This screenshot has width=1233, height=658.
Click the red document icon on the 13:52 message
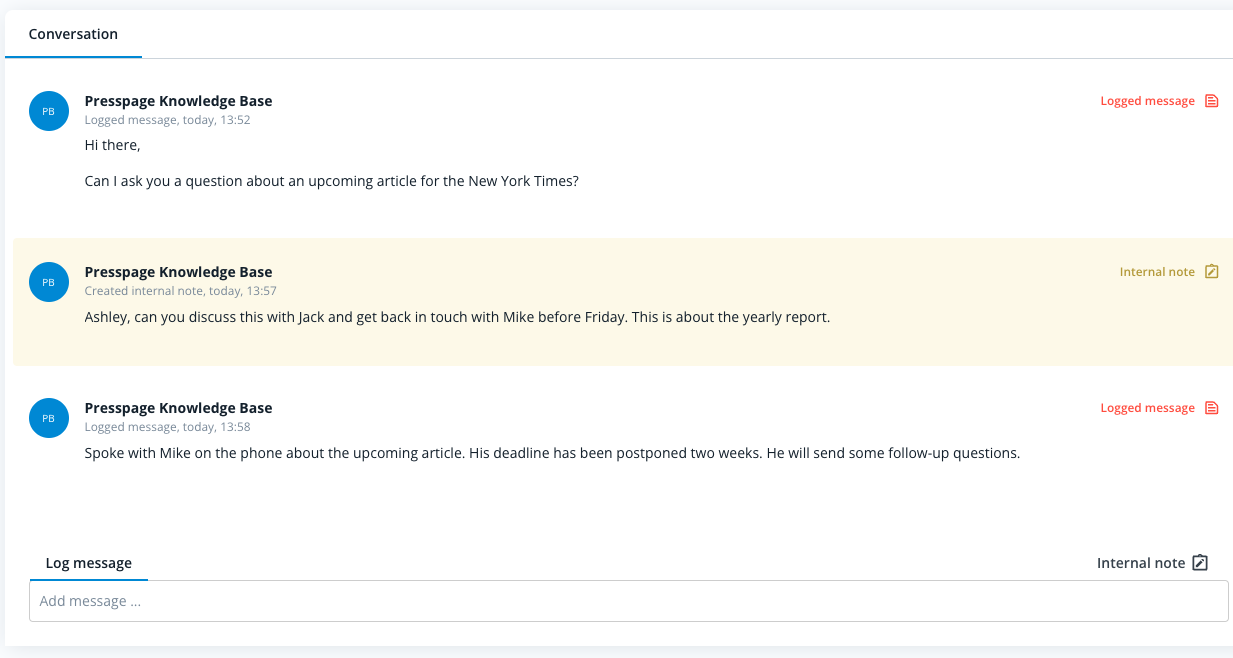1211,101
